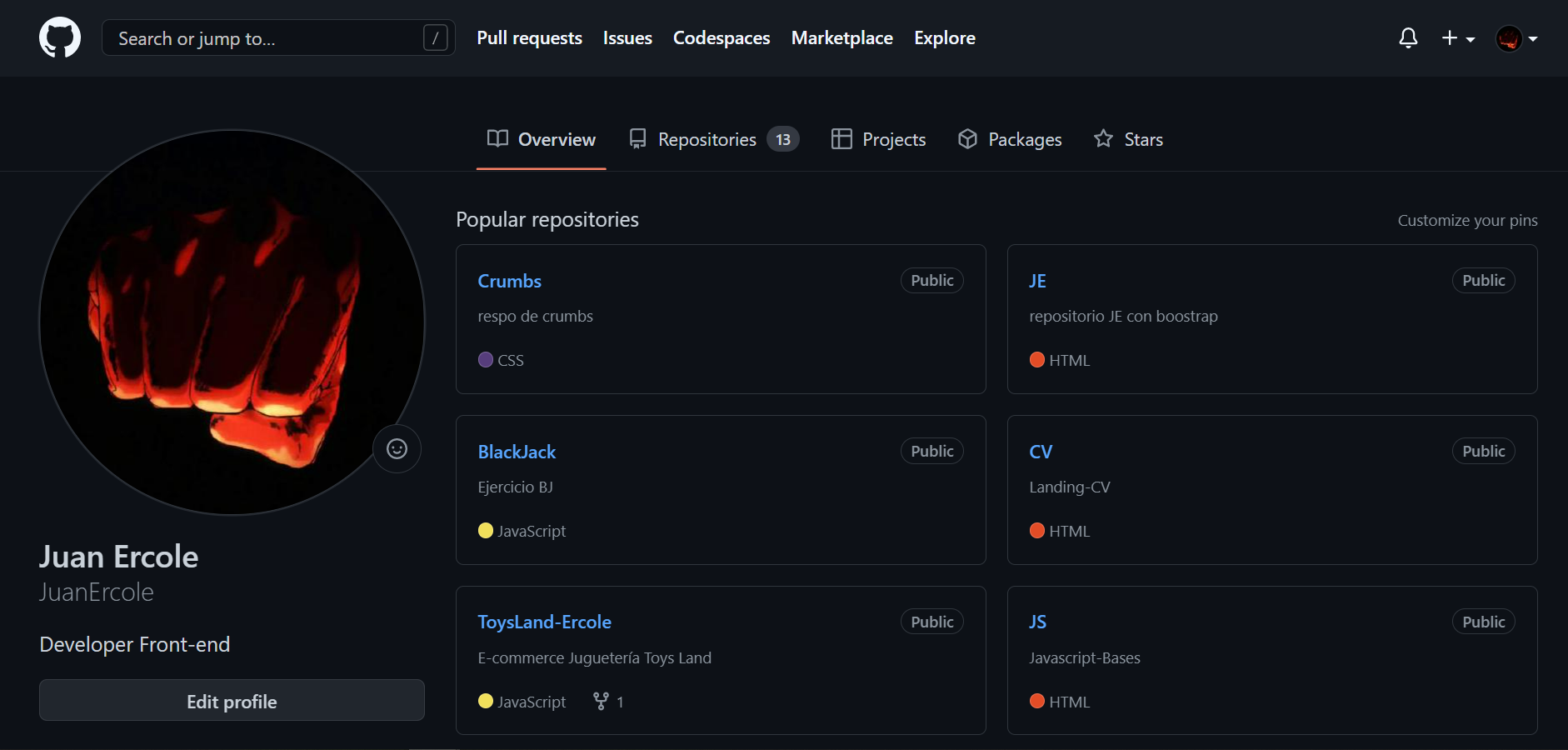The width and height of the screenshot is (1568, 750).
Task: Expand the user avatar account menu
Action: tap(1516, 38)
